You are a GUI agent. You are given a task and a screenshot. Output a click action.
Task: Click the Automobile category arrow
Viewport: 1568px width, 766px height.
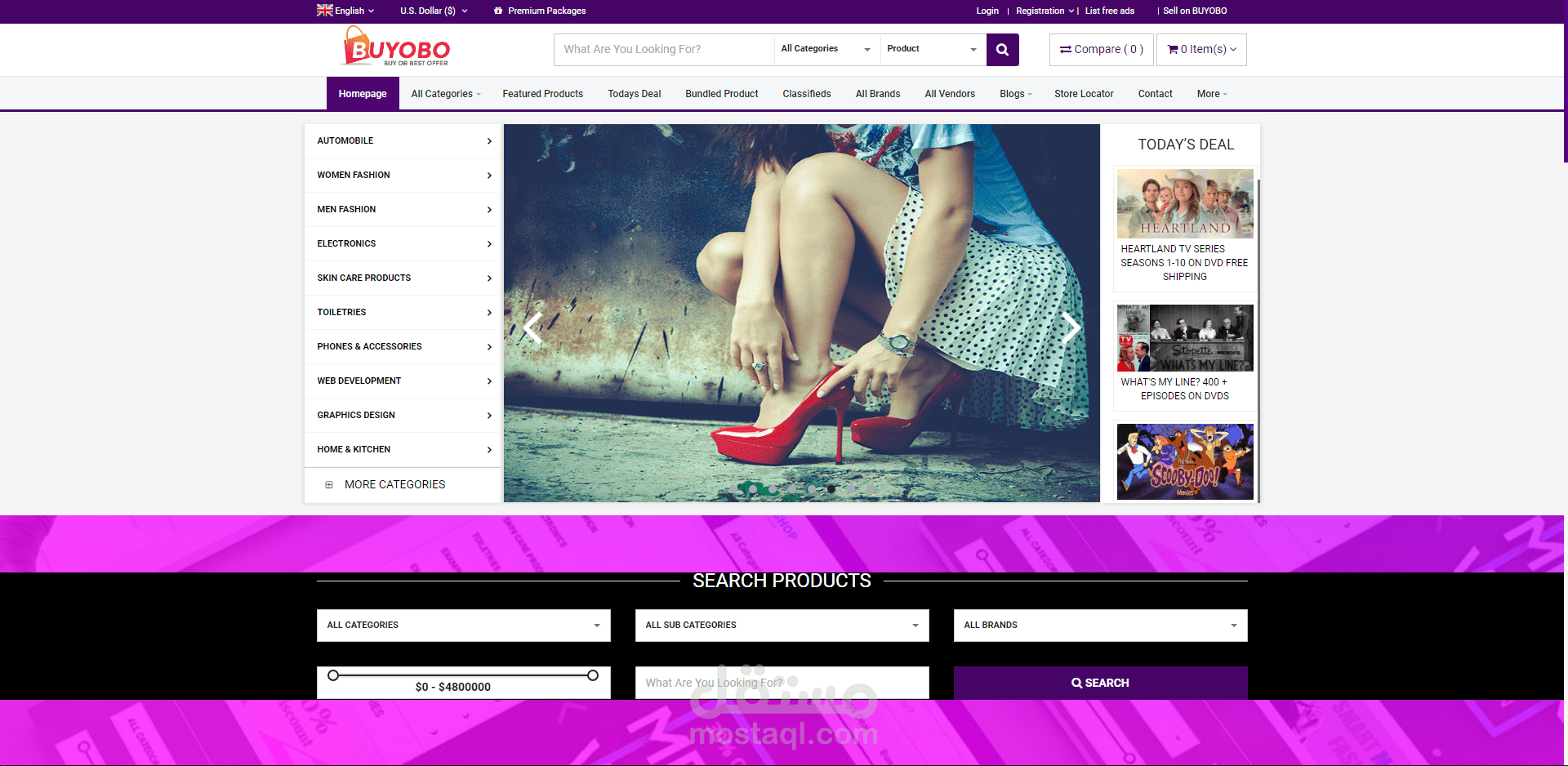(489, 141)
